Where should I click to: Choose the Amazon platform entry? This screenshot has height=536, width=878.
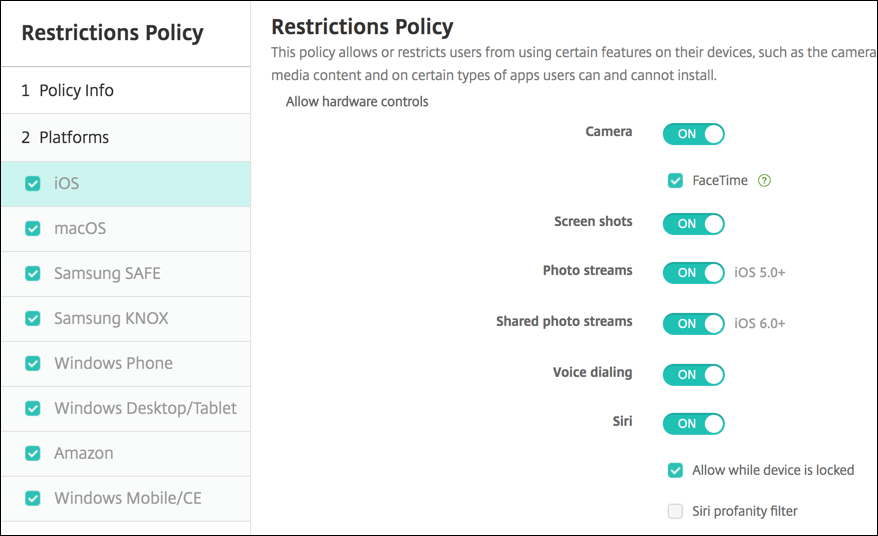point(84,453)
